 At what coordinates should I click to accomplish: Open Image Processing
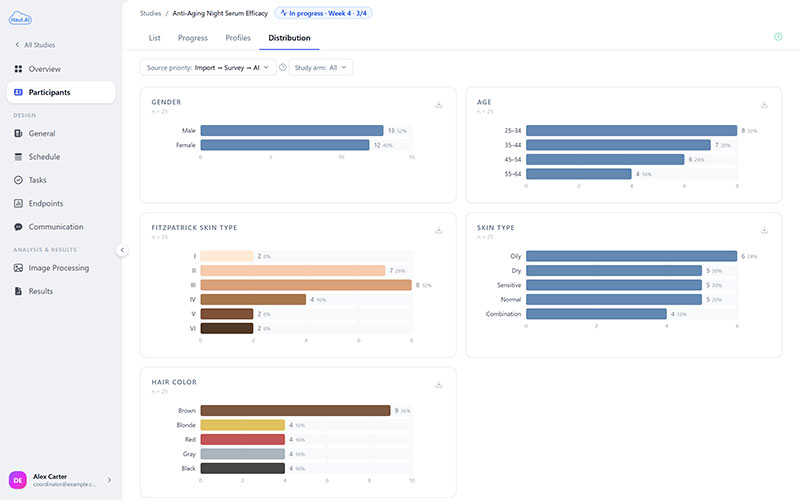[61, 268]
